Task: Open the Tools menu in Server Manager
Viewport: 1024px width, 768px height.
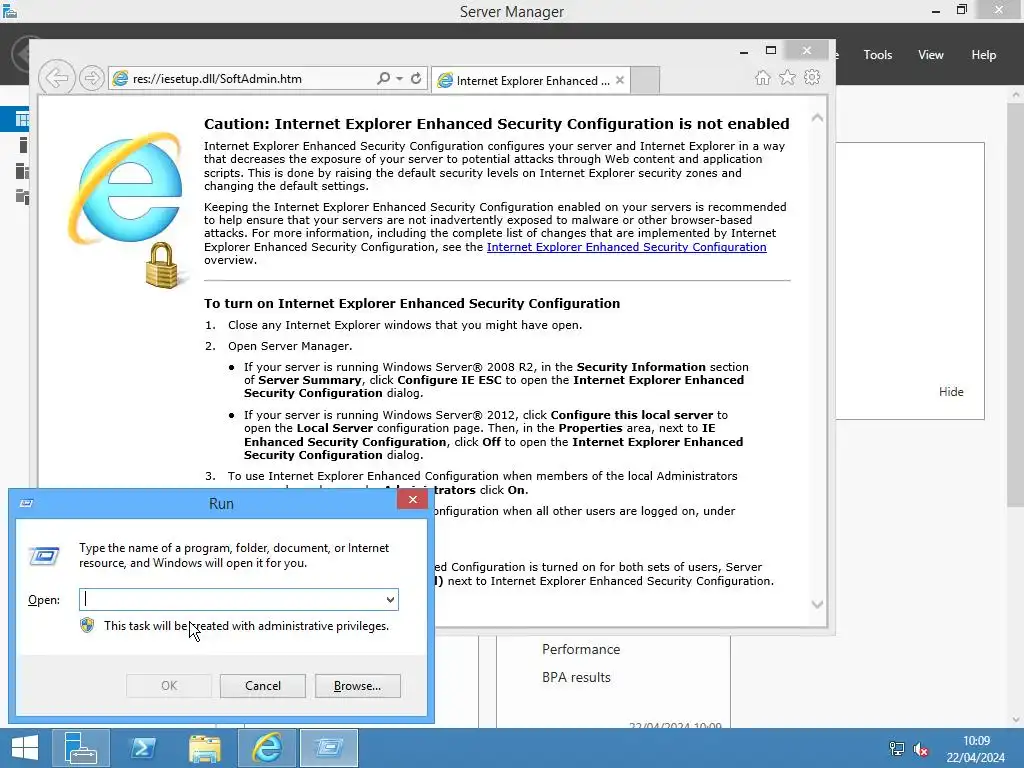Action: tap(878, 55)
